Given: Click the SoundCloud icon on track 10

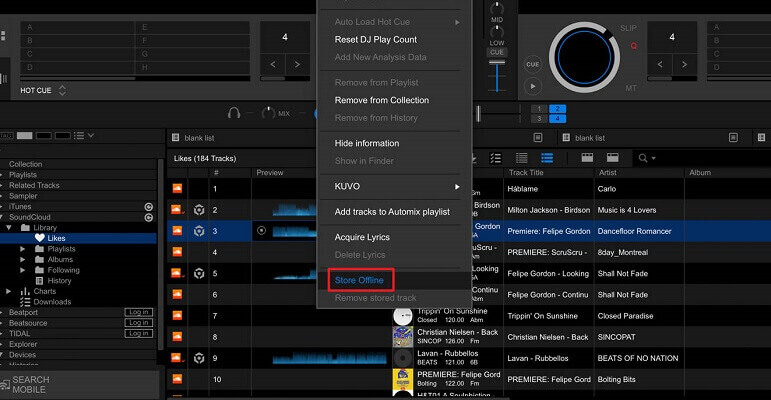Looking at the screenshot, I should [x=177, y=379].
